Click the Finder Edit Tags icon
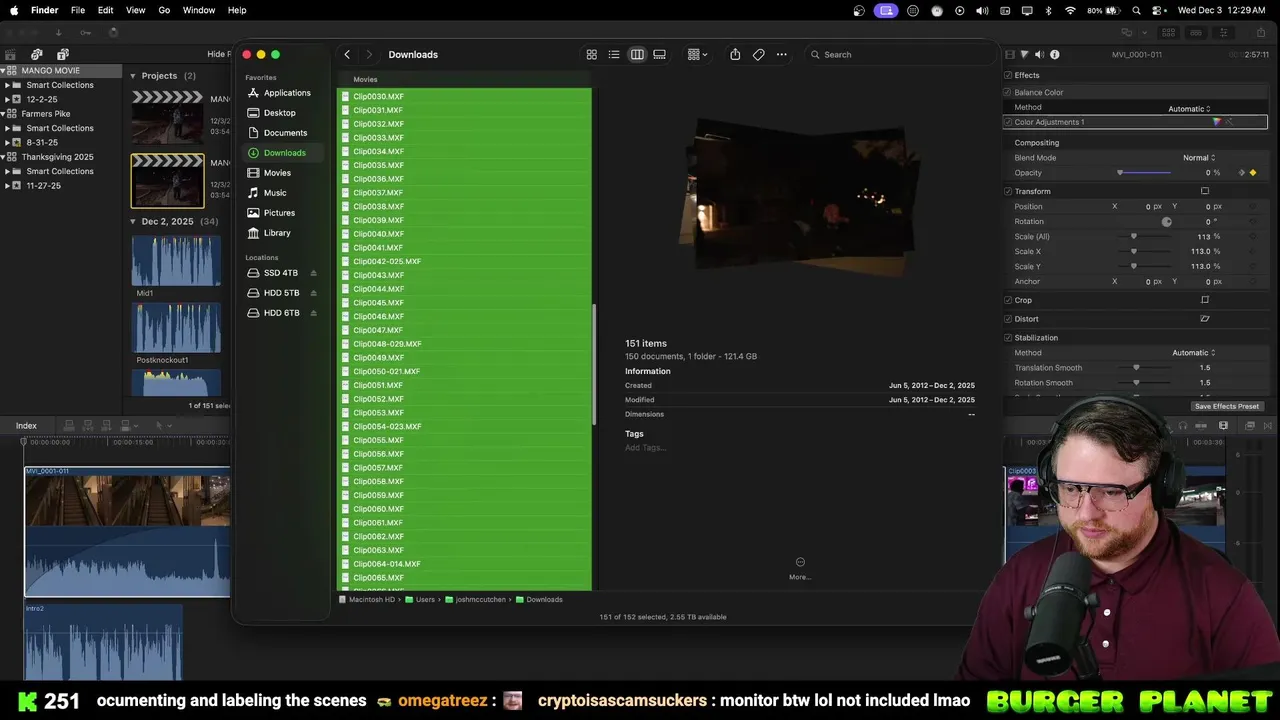 tap(759, 55)
